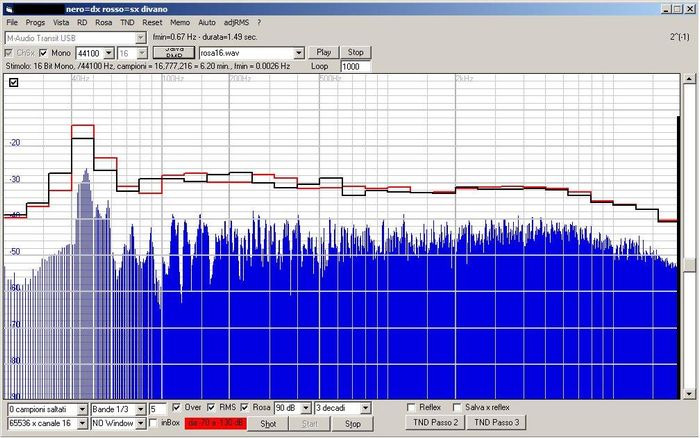Click the input field showing 5
The height and width of the screenshot is (438, 700).
coord(158,409)
